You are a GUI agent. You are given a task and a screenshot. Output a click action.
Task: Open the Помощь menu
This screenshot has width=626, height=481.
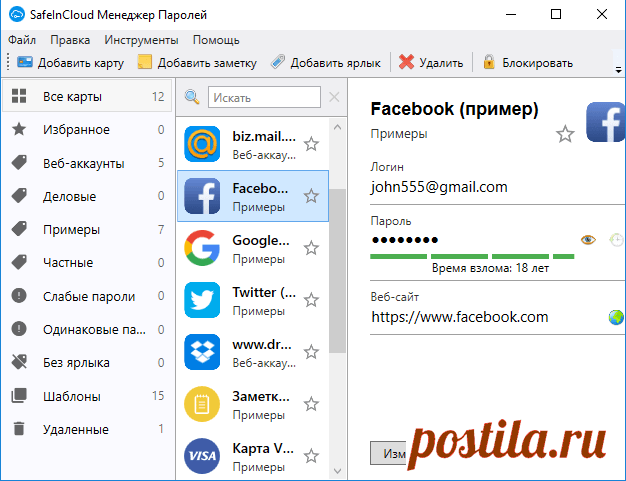216,40
